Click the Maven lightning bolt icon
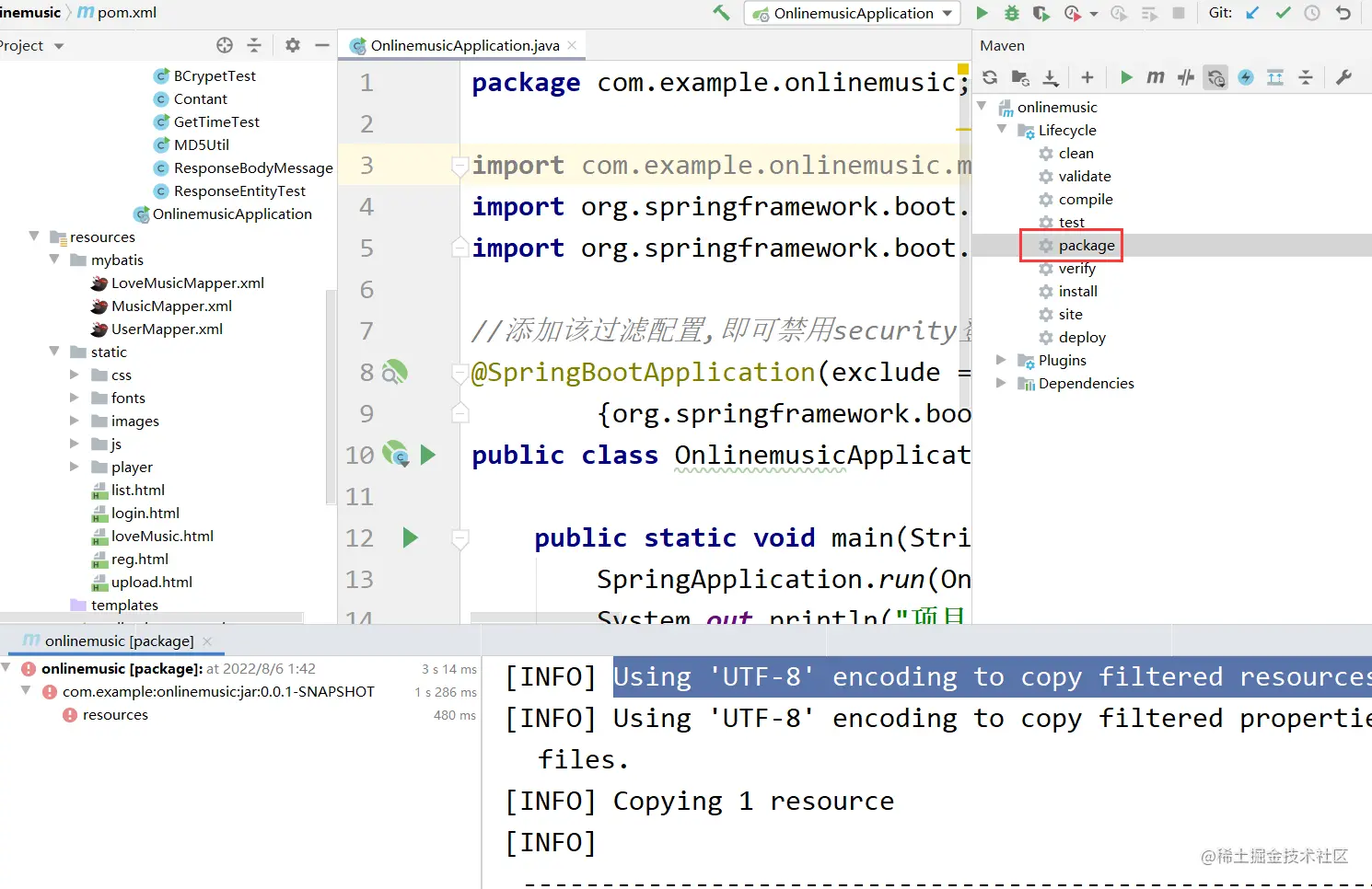This screenshot has height=889, width=1372. [x=1246, y=77]
